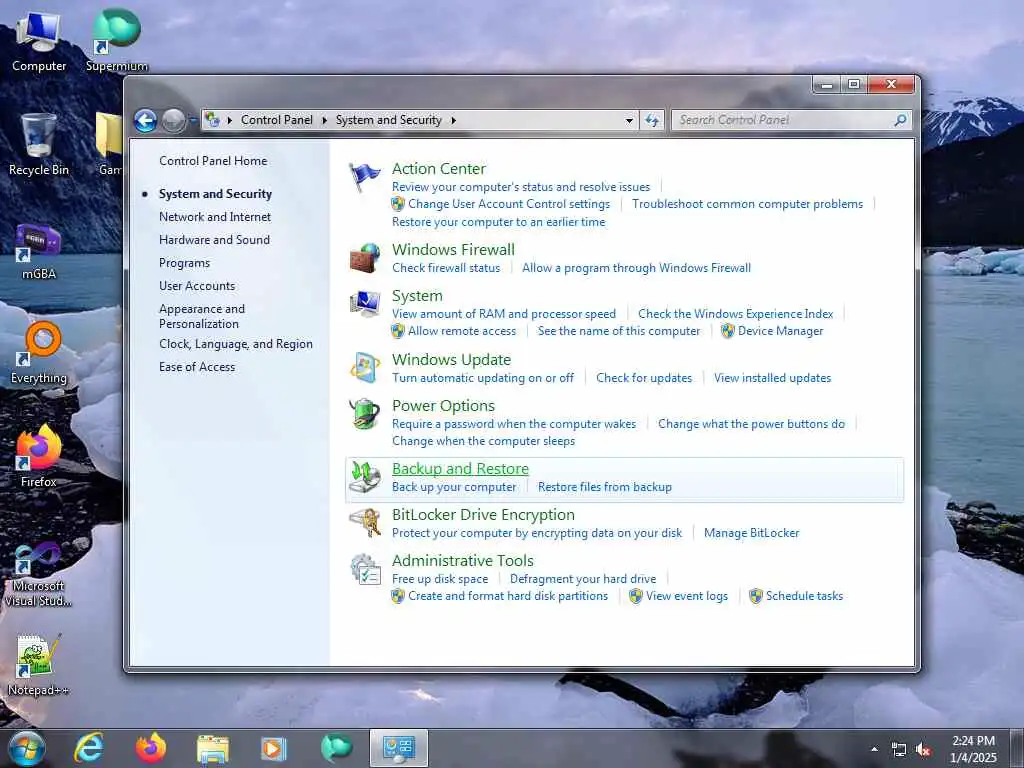1024x768 pixels.
Task: Select the Supermium desktop shortcut
Action: [117, 40]
